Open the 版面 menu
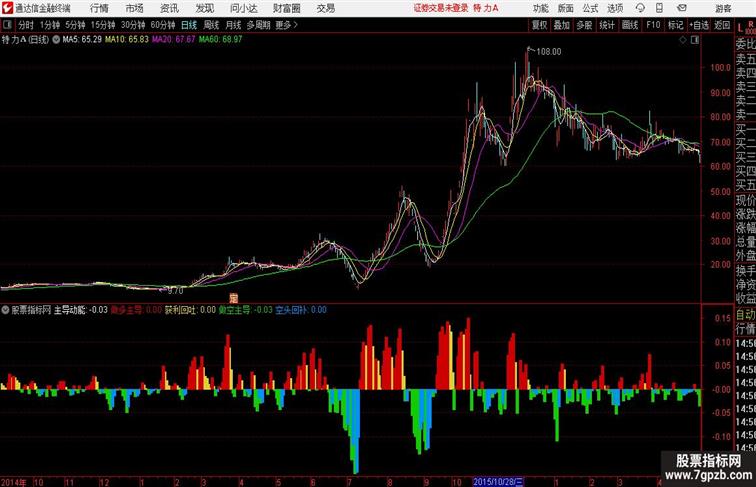 566,8
